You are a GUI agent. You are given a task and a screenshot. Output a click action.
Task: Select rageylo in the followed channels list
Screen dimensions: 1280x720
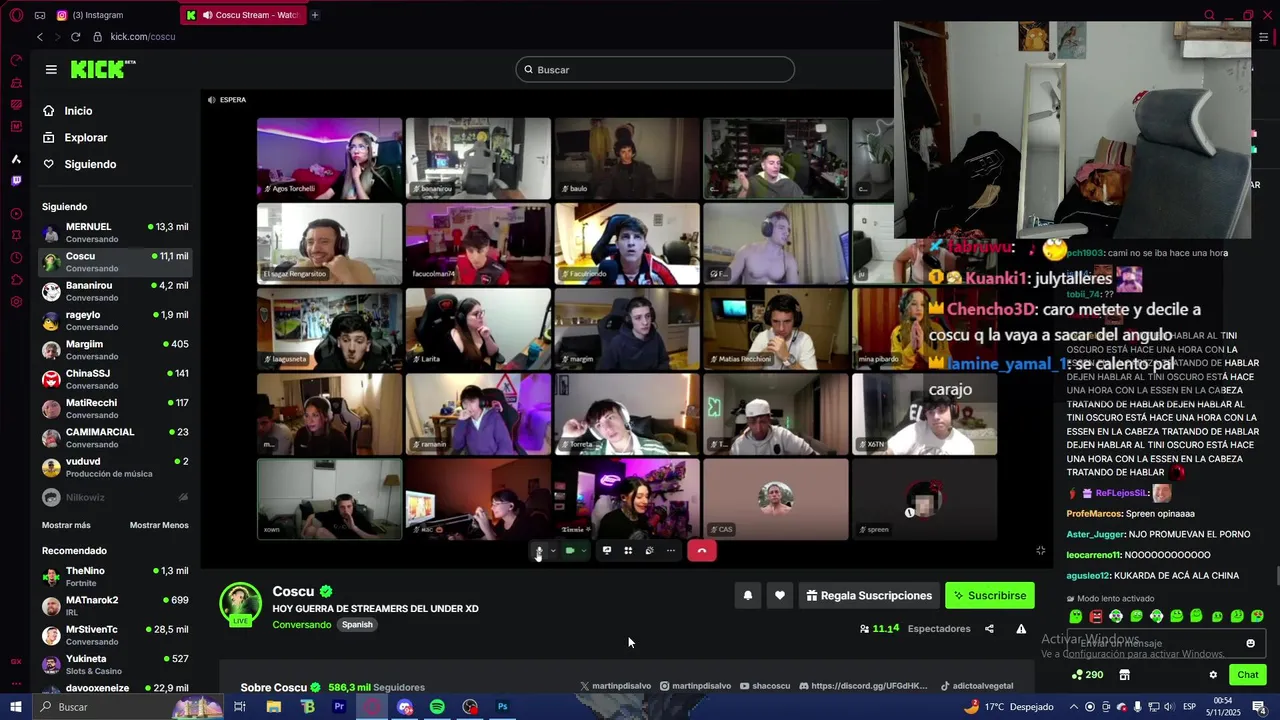(115, 320)
